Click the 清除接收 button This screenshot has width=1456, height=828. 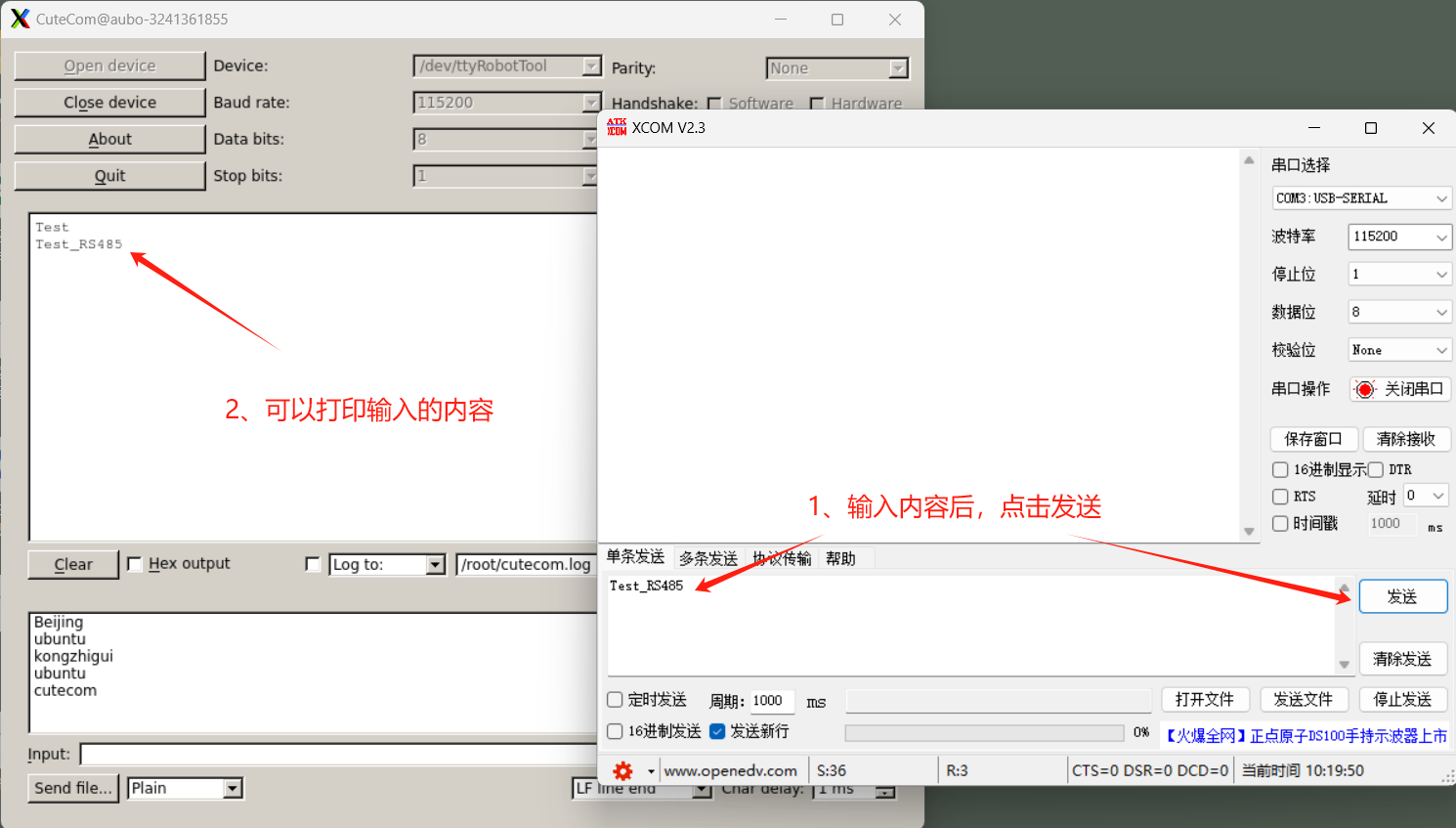tap(1406, 439)
